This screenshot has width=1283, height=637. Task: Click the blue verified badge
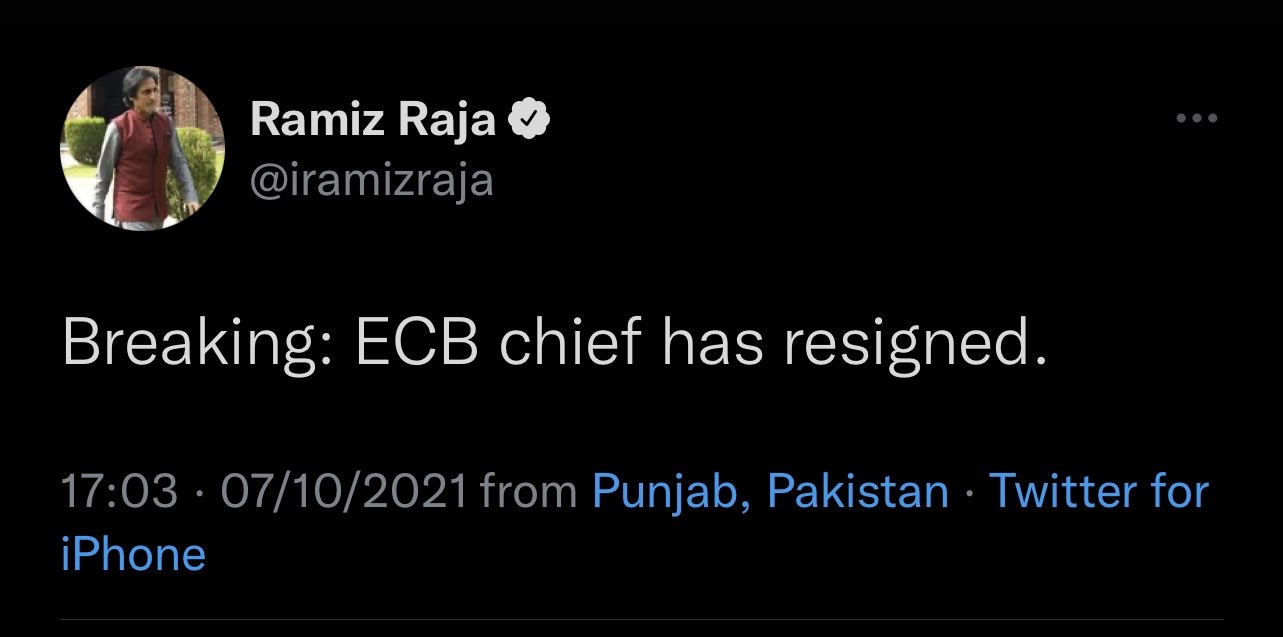(528, 121)
